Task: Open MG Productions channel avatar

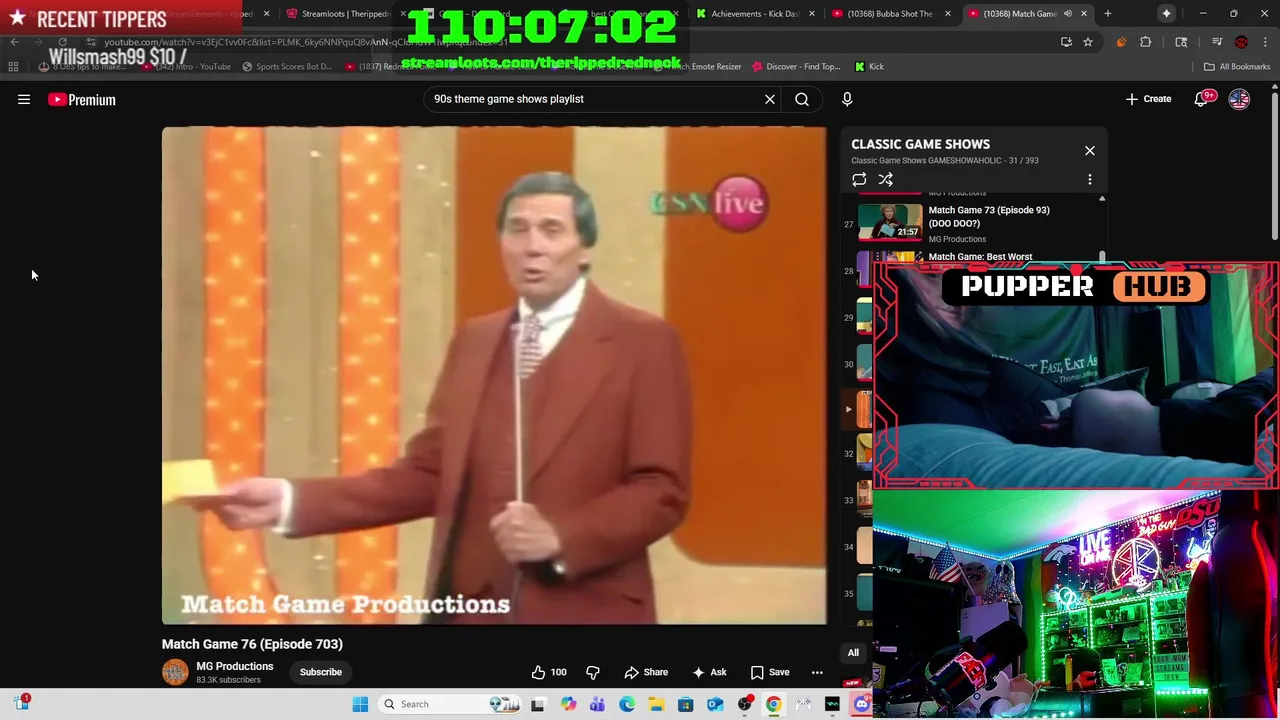Action: tap(175, 672)
